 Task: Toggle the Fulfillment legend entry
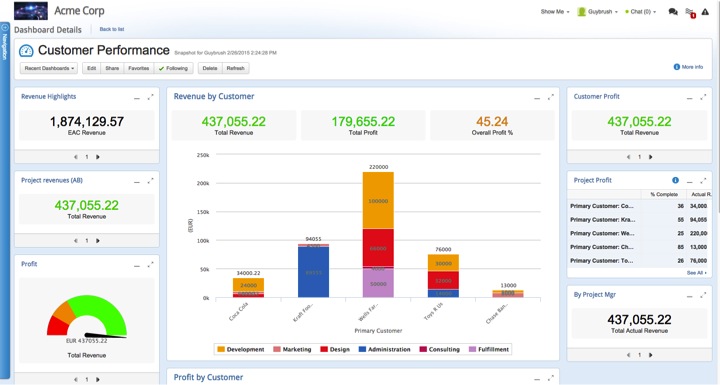(x=489, y=349)
